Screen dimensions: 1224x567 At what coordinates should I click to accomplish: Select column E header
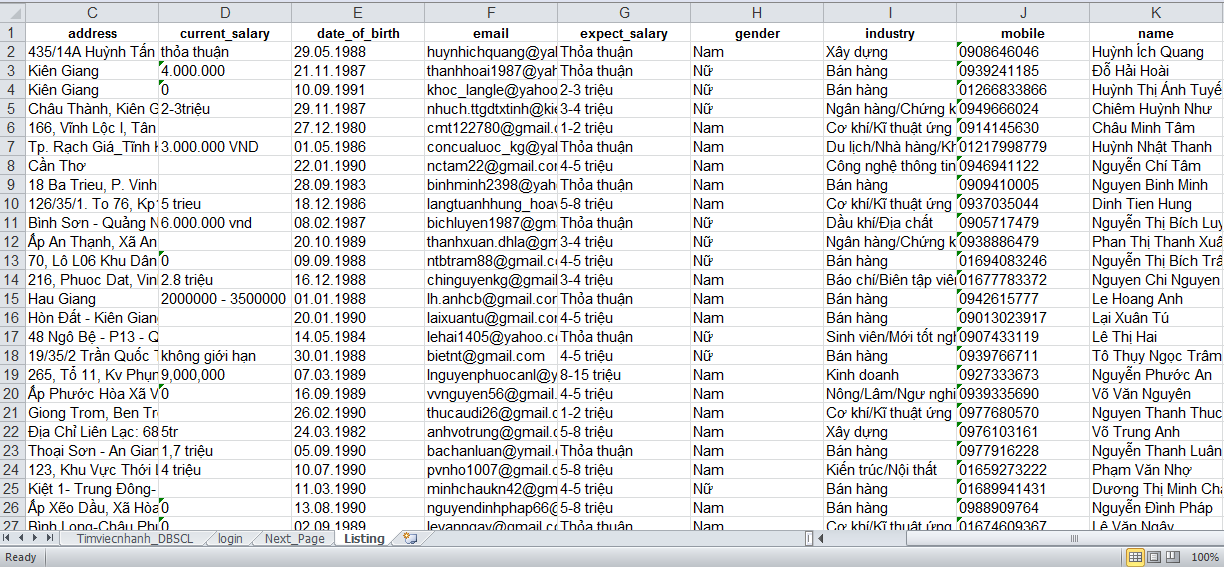tap(358, 13)
